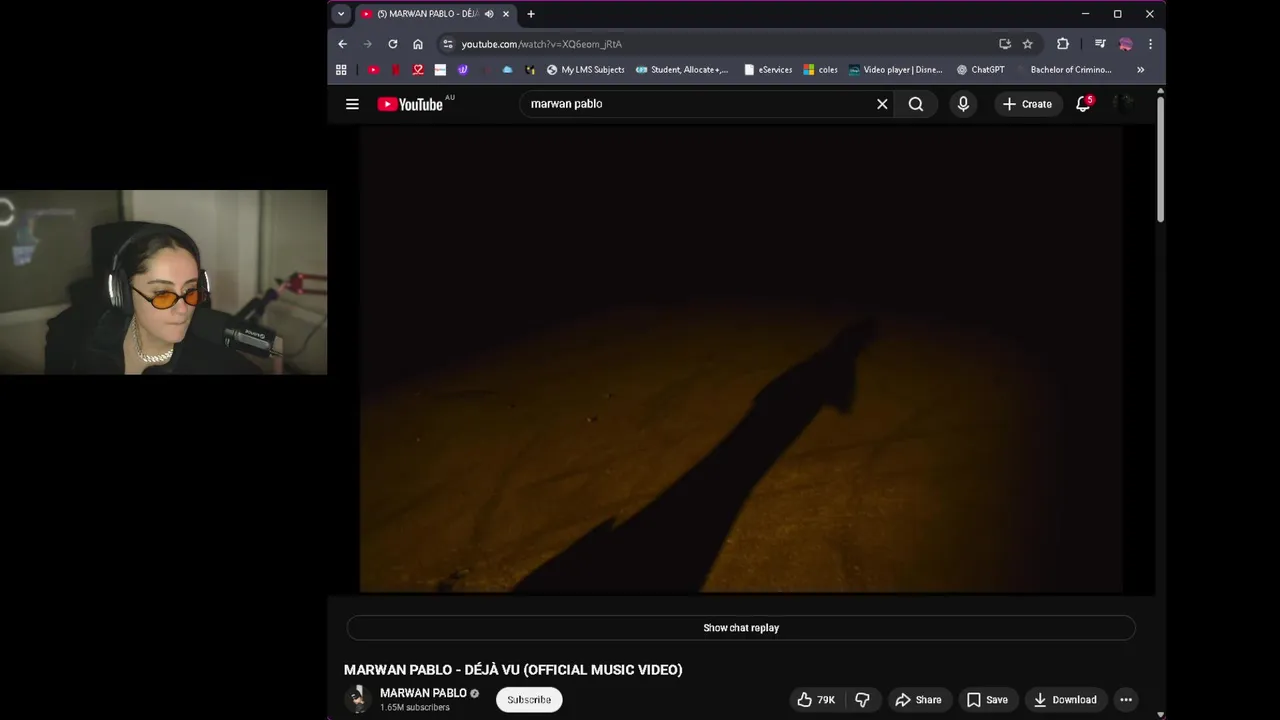Image resolution: width=1280 pixels, height=720 pixels.
Task: Go back to previous page
Action: (x=342, y=44)
